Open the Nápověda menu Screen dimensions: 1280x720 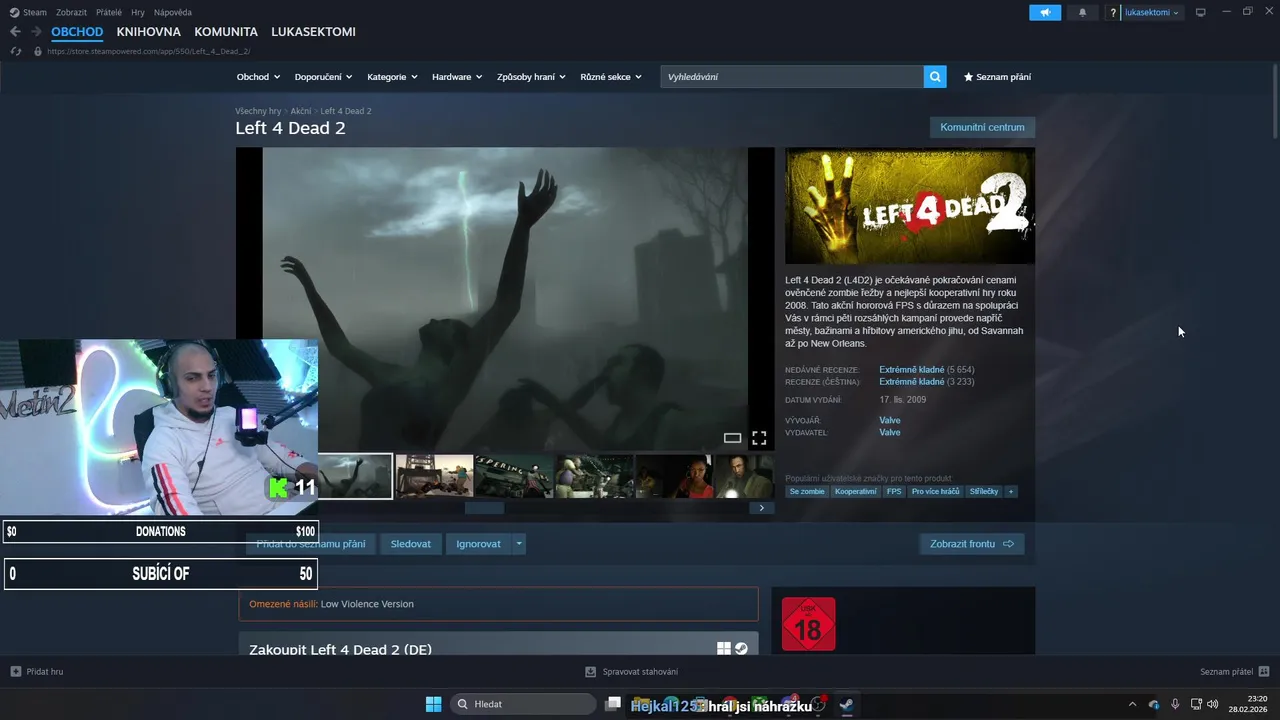click(172, 13)
